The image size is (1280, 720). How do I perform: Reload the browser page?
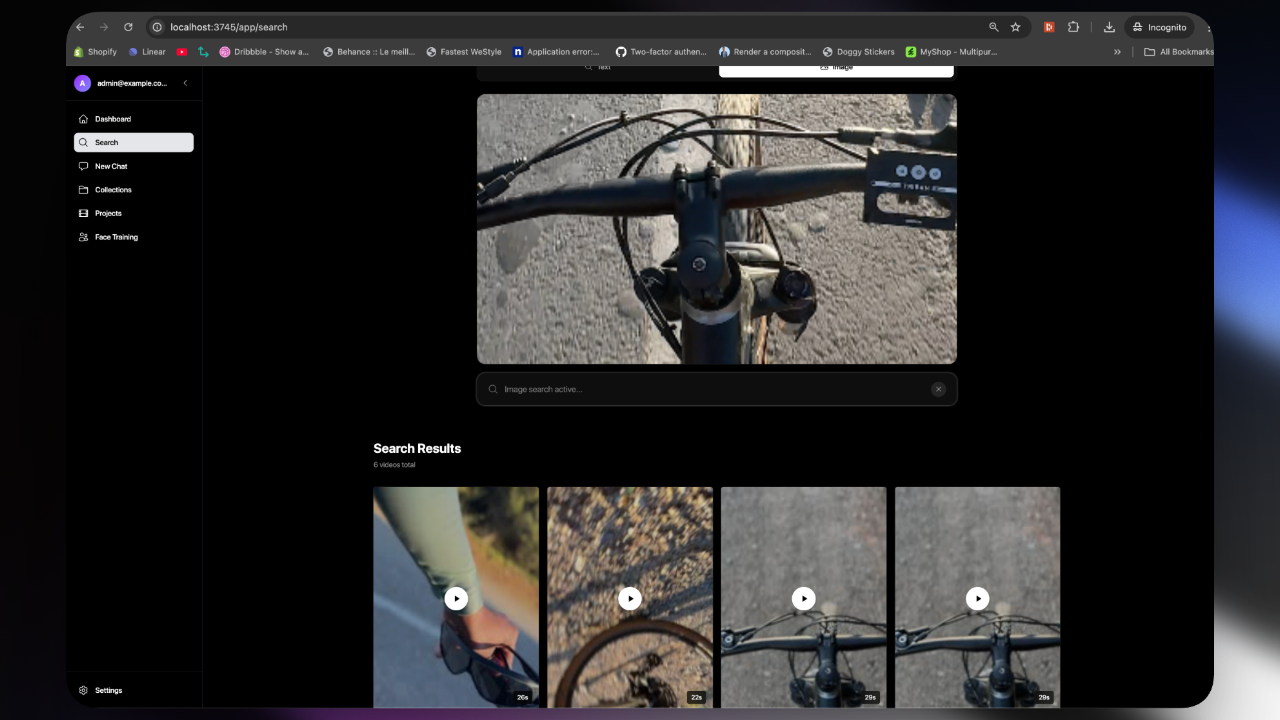(x=128, y=27)
